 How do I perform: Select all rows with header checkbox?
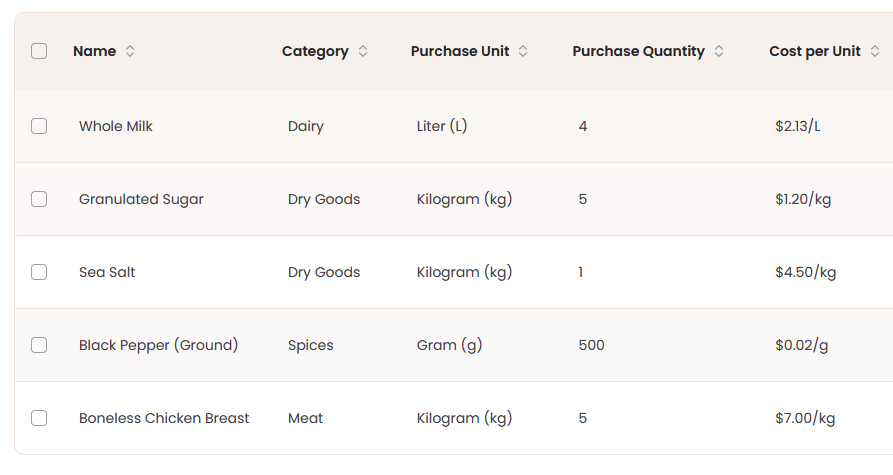(x=39, y=51)
